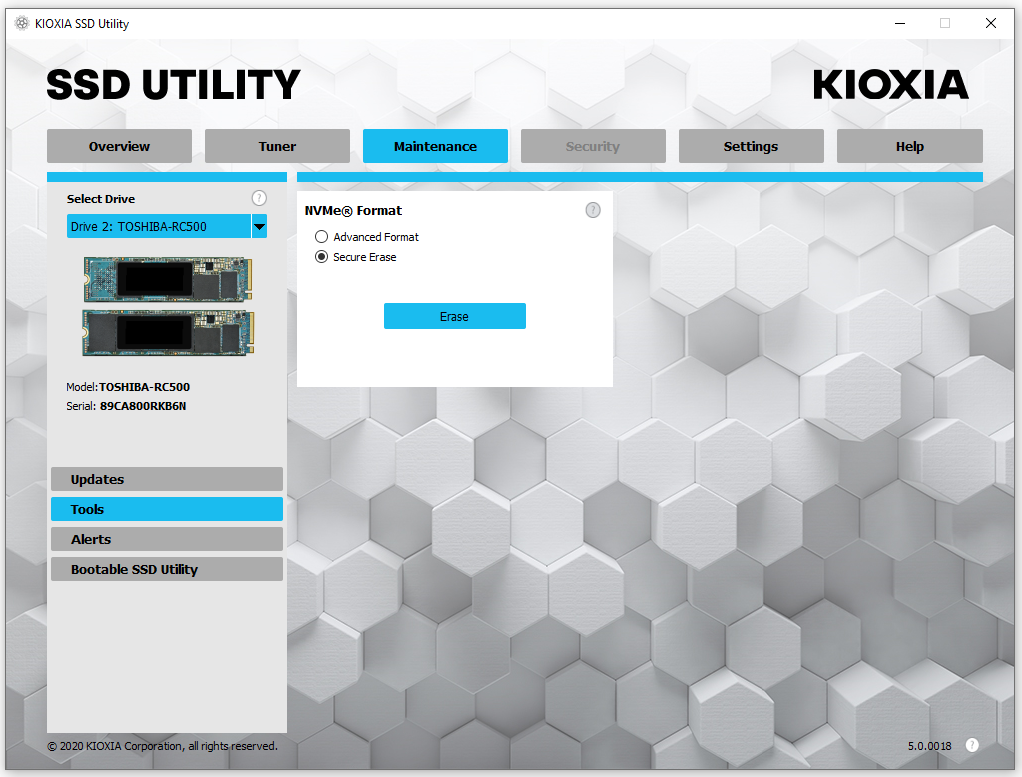Click the Model:TOSHIBA-RC500 text
Viewport: 1022px width, 777px height.
[x=128, y=387]
